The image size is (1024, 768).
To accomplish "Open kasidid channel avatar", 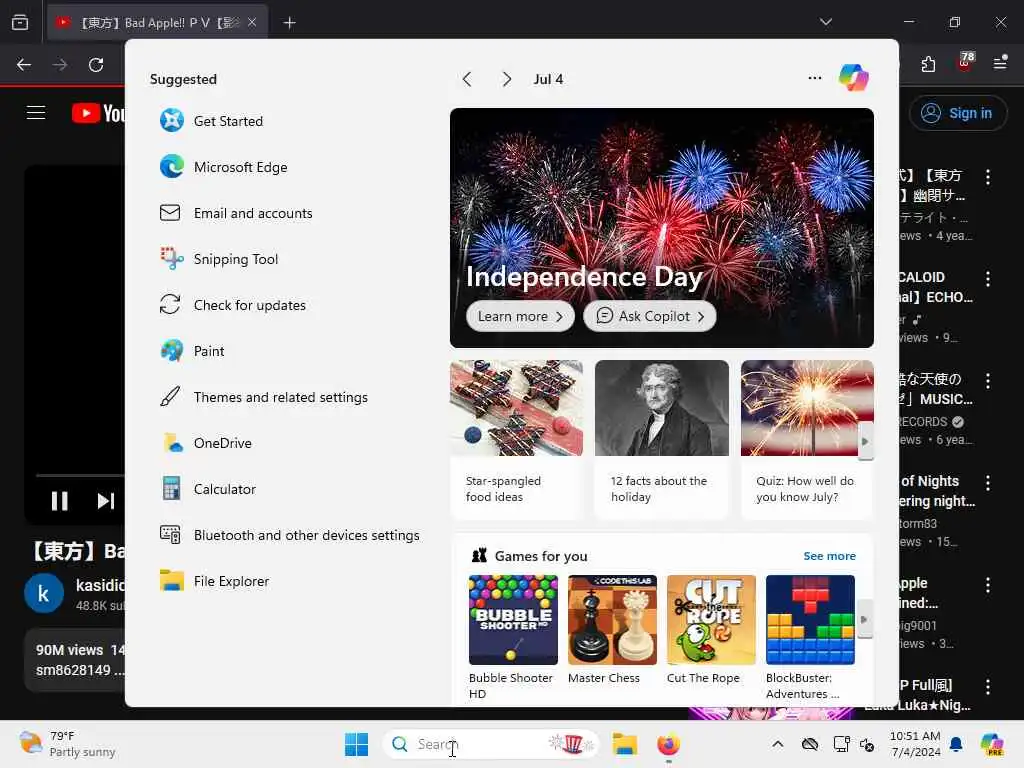I will tap(44, 594).
